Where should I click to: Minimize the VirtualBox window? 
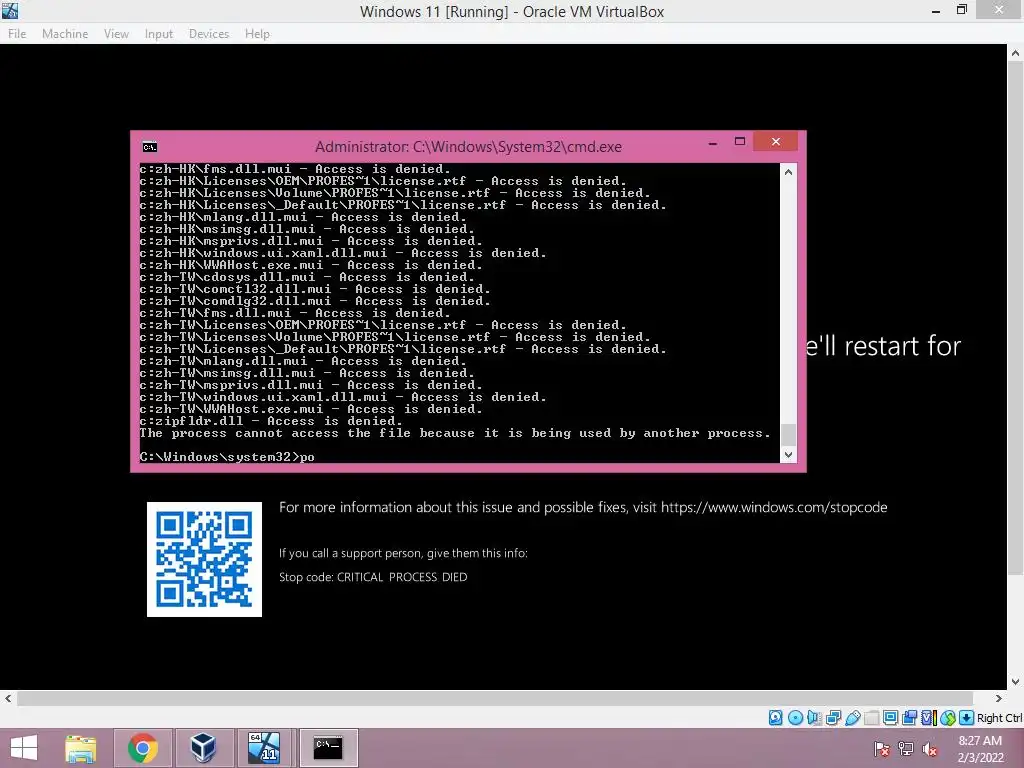coord(936,10)
